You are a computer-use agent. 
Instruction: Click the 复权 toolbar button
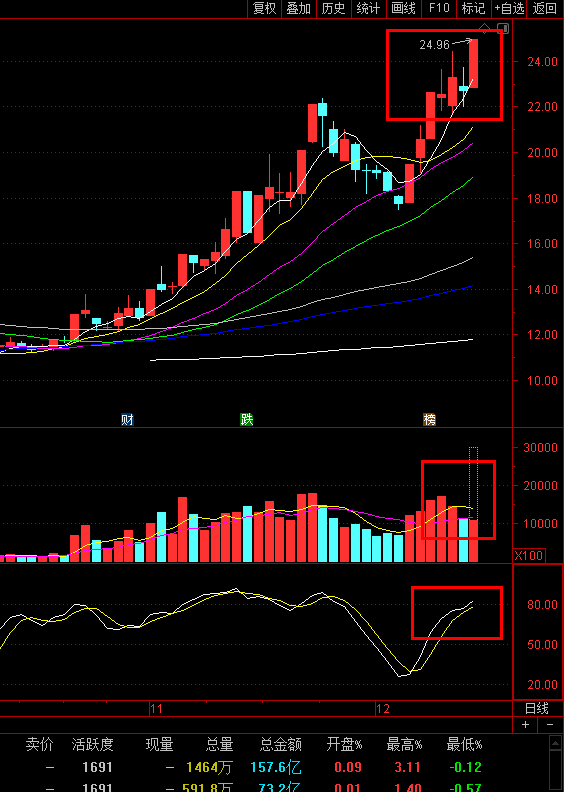(x=265, y=9)
